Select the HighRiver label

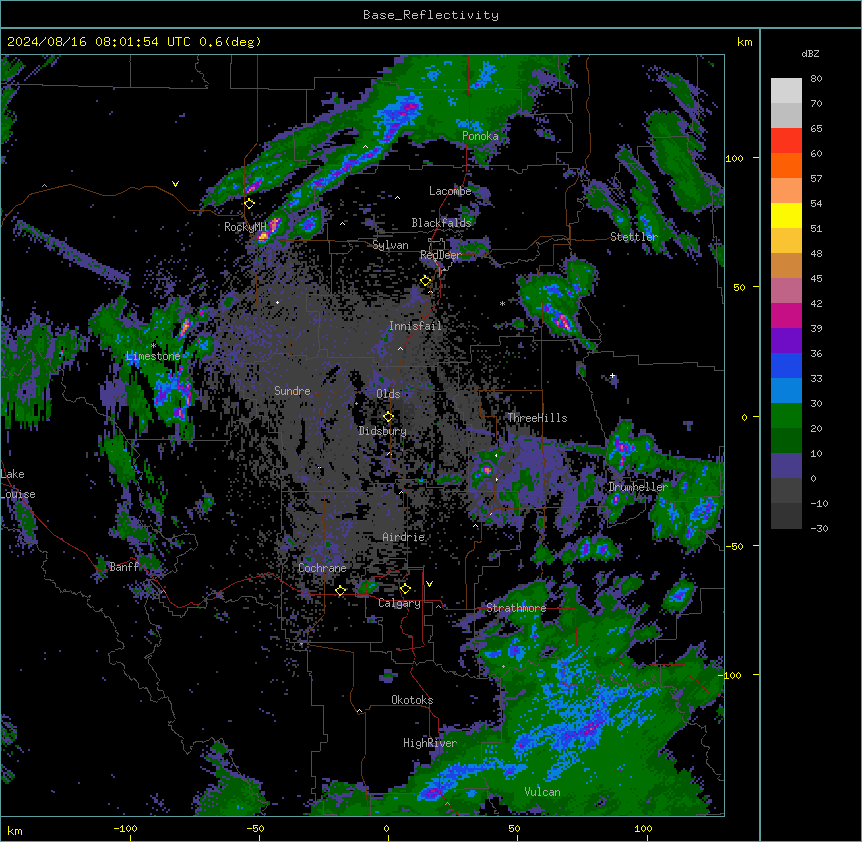430,743
